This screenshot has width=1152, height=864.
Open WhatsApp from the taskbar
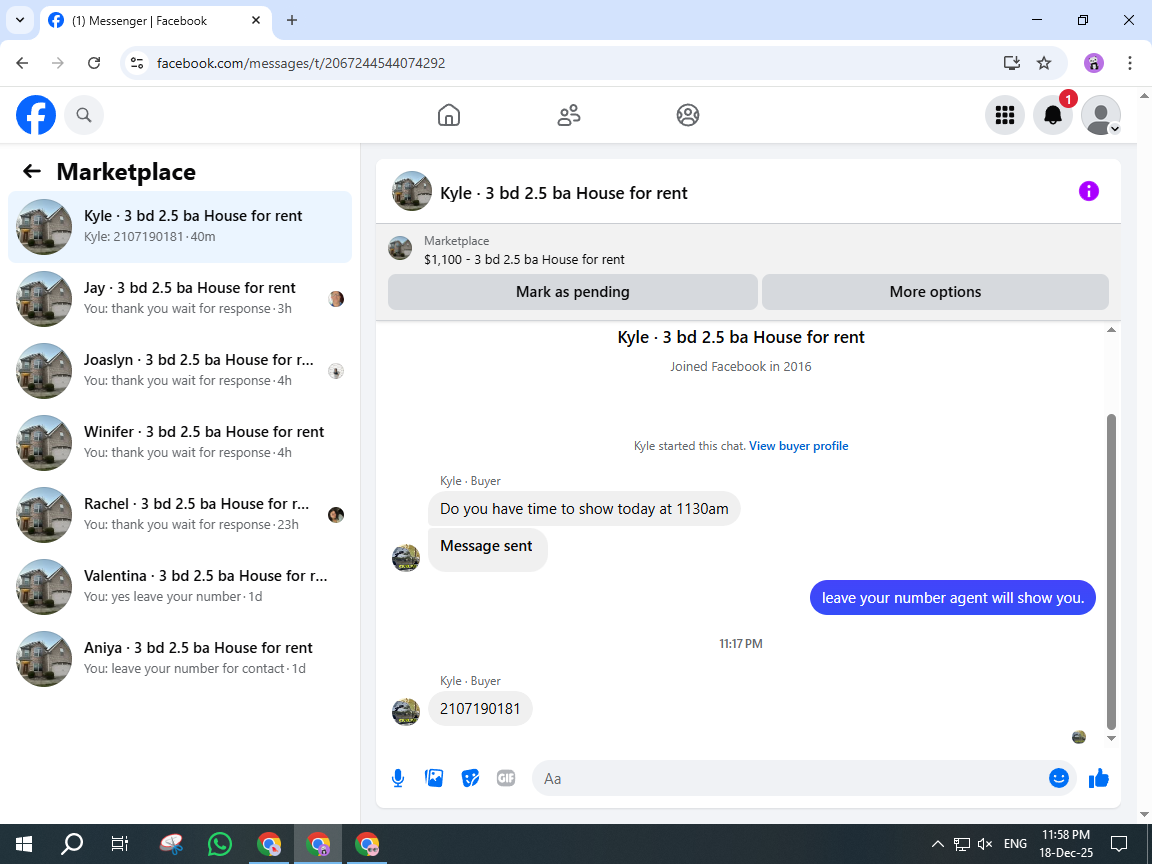click(220, 844)
